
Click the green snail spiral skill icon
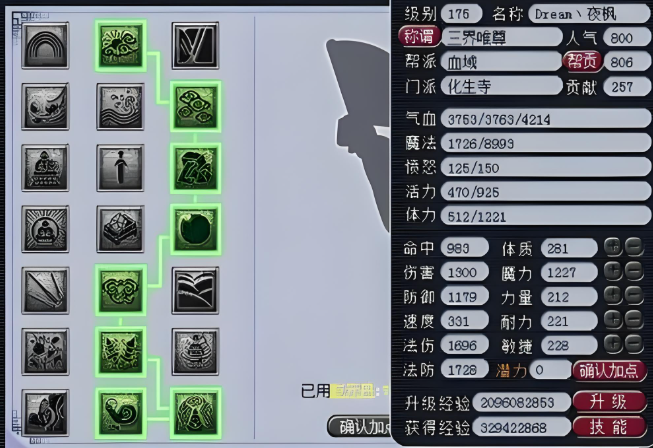(x=120, y=413)
